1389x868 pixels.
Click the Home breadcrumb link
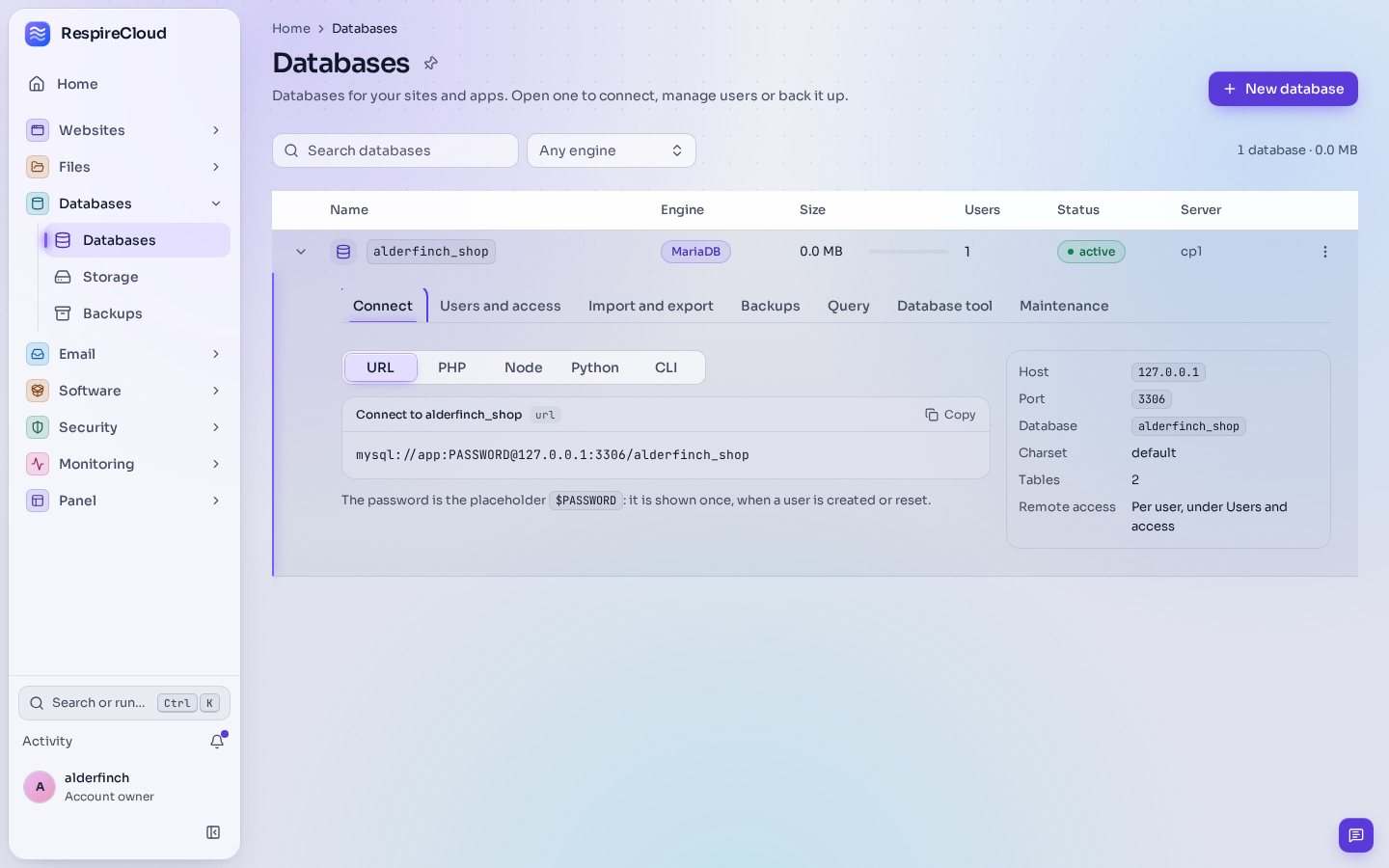[291, 29]
